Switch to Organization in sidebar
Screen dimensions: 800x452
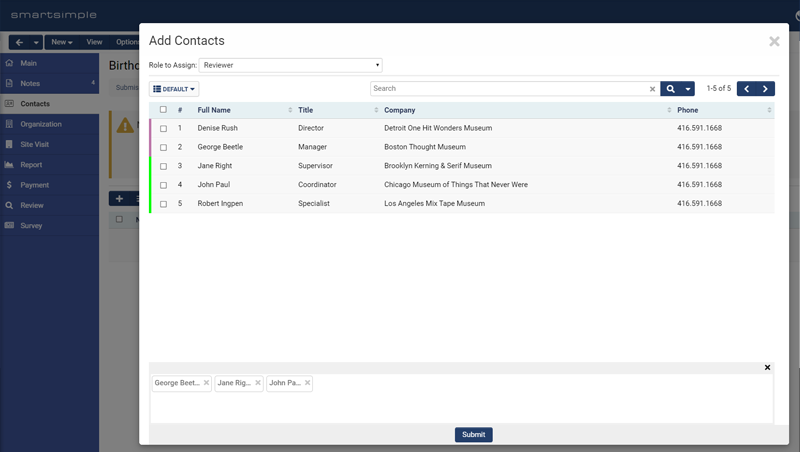41,124
